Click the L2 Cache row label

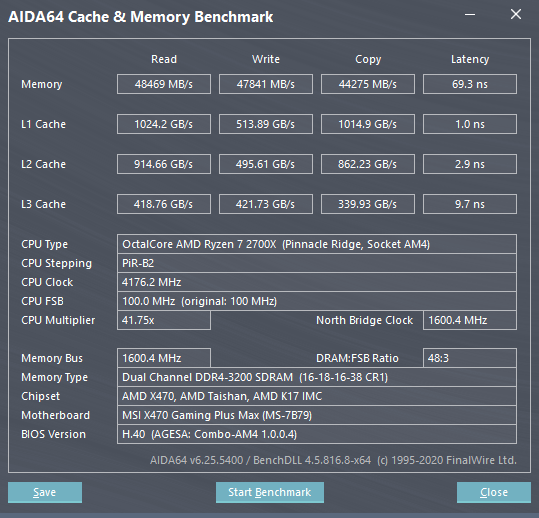pyautogui.click(x=43, y=164)
